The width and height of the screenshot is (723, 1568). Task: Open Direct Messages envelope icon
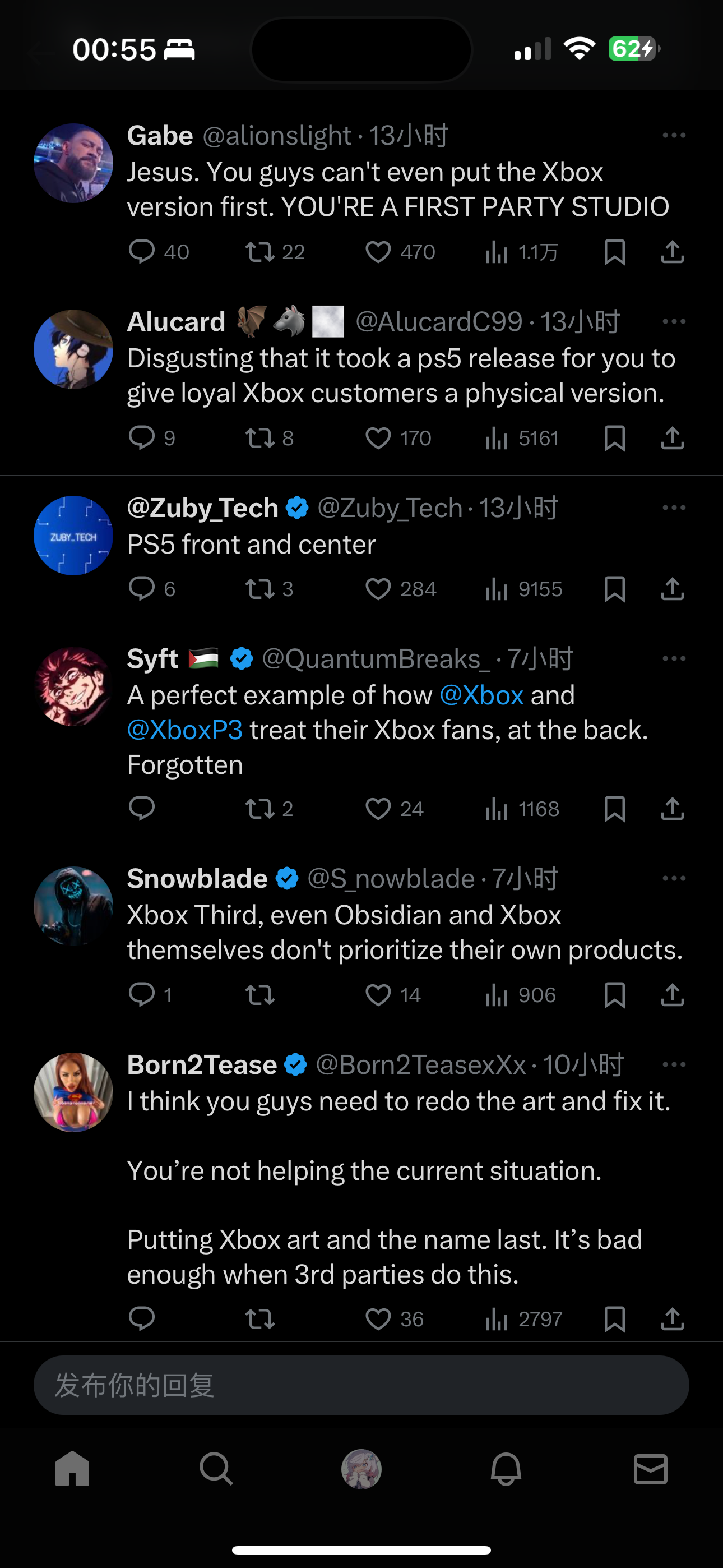click(651, 1469)
